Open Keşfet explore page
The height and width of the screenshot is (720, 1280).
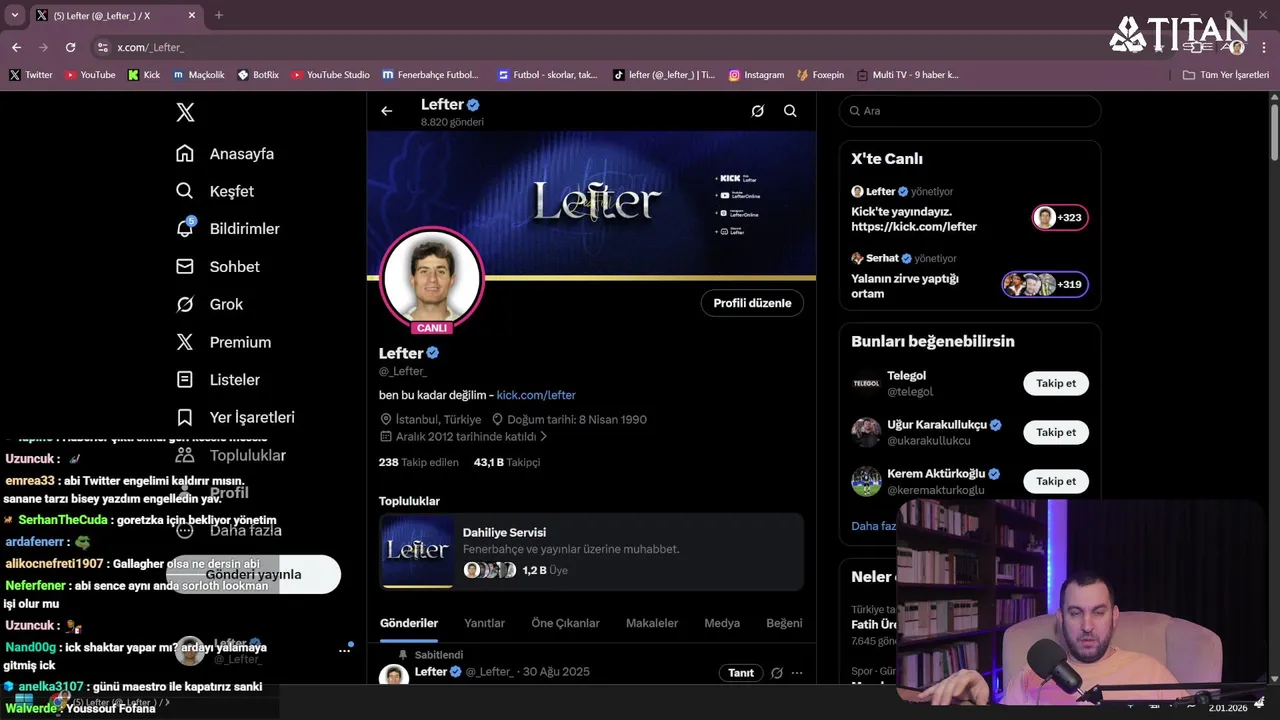click(216, 191)
